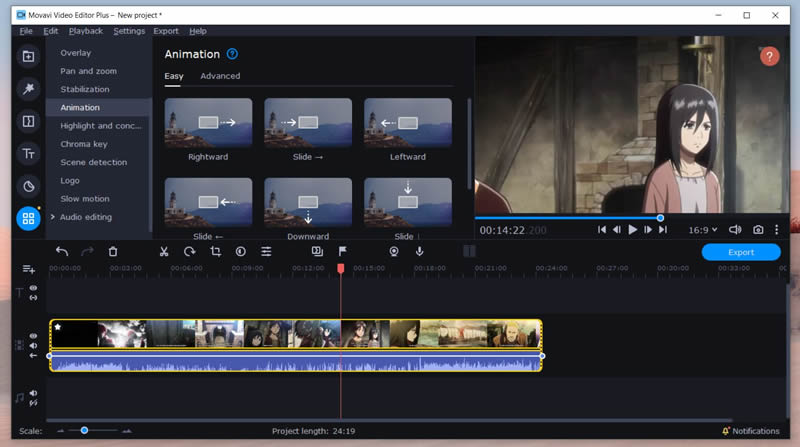Screen dimensions: 800x447
Task: Open the File import tab icon
Action: (x=29, y=56)
